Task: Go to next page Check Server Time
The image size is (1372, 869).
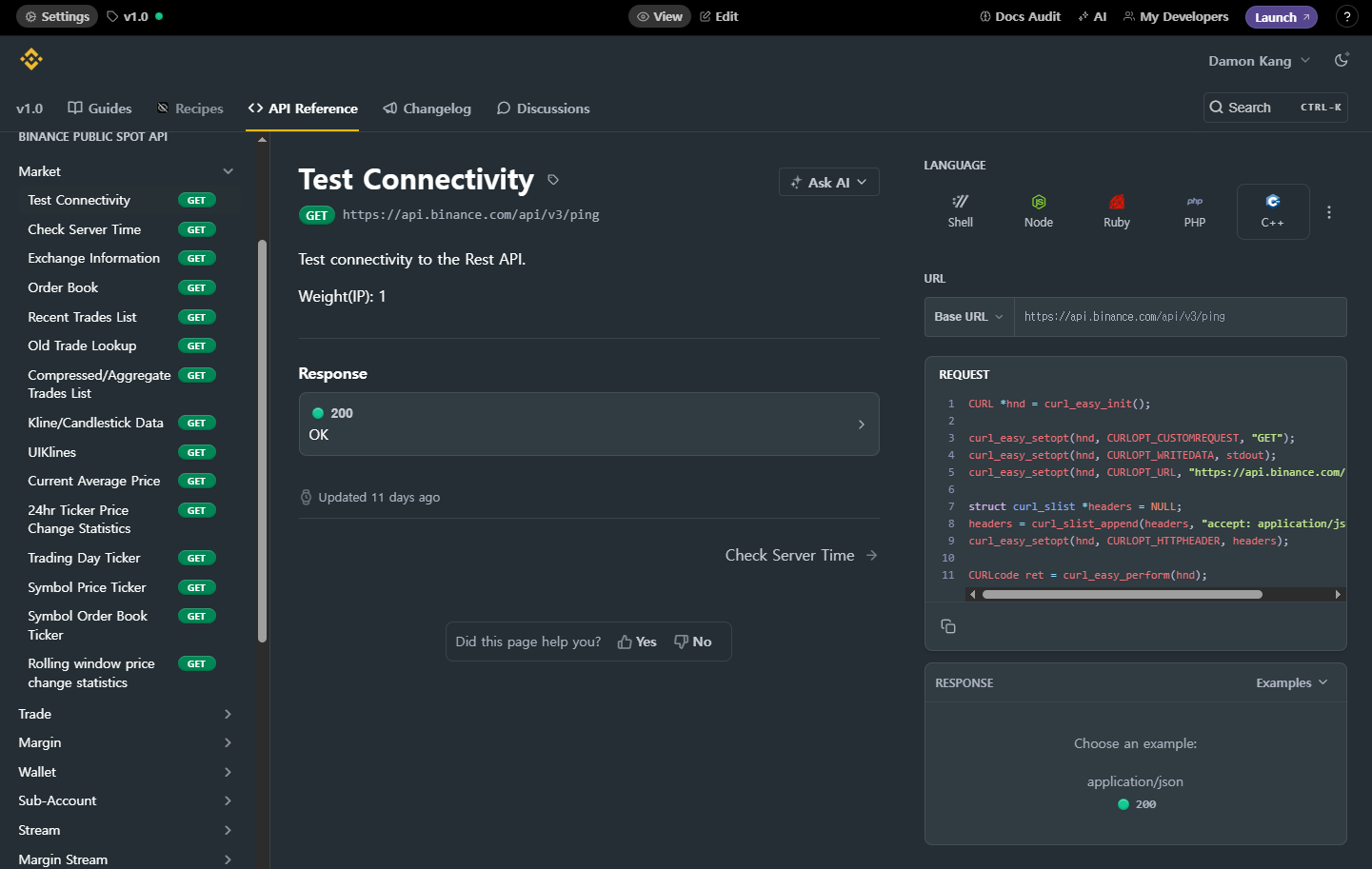Action: point(800,555)
